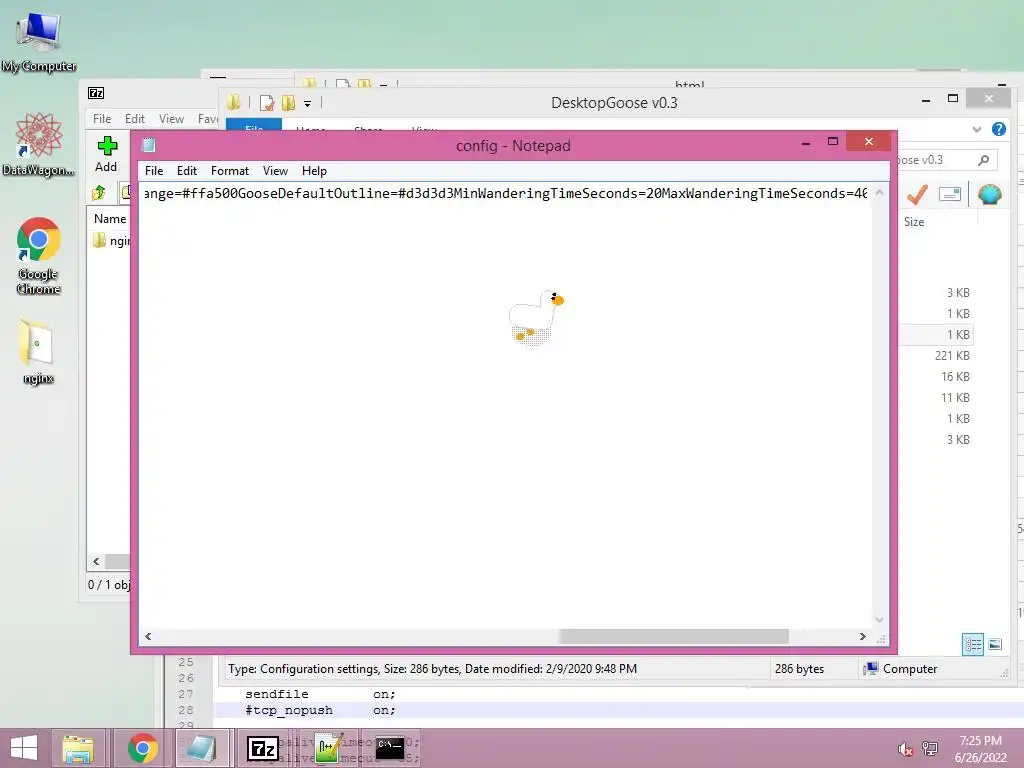
Task: Open Notepad Format menu
Action: coord(230,171)
